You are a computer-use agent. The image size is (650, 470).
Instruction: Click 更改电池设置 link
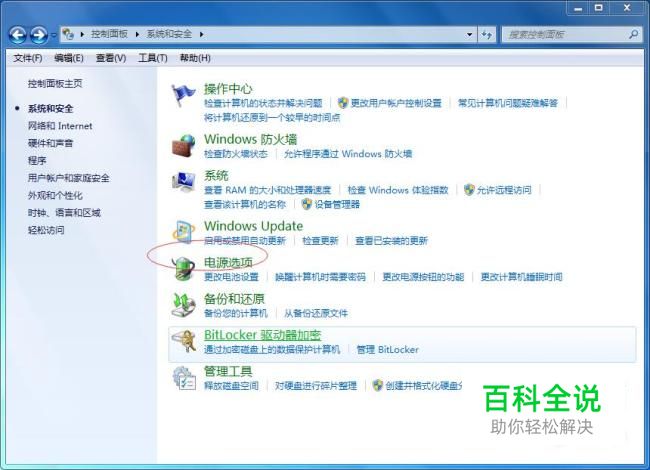(231, 277)
